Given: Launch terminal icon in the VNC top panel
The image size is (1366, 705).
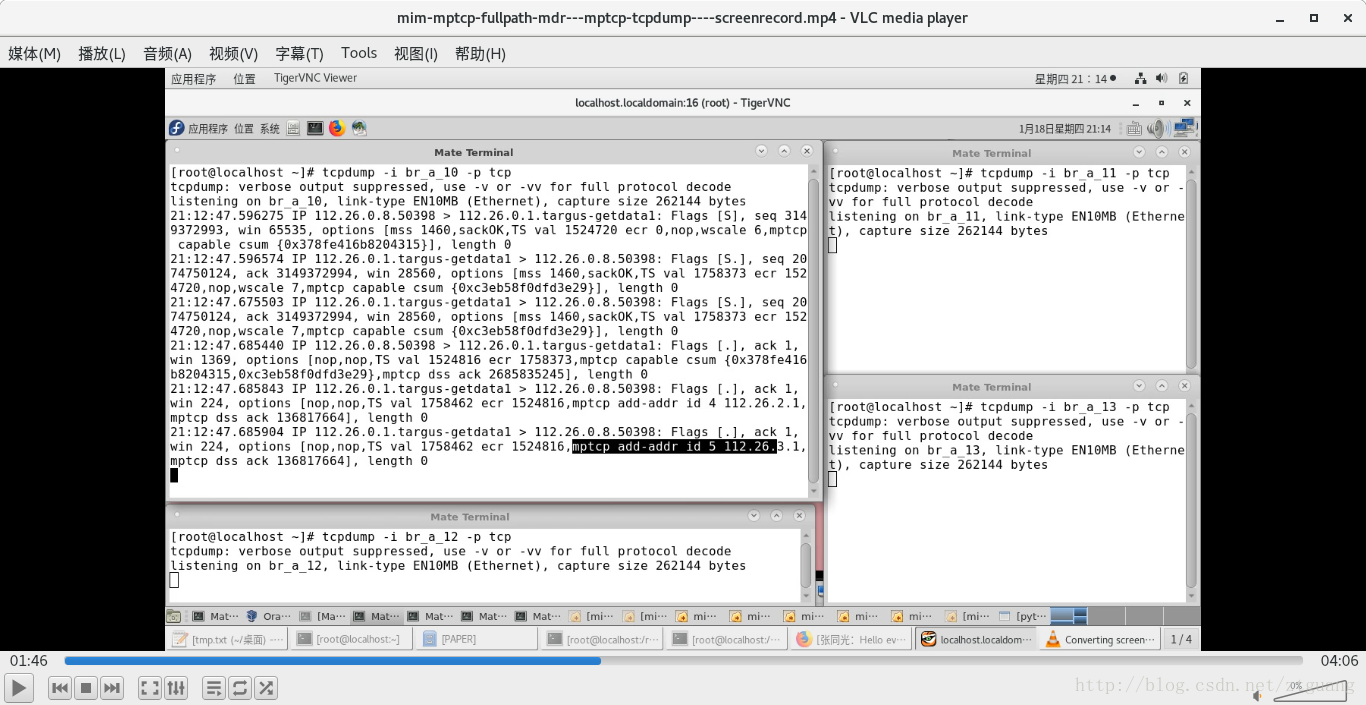Looking at the screenshot, I should pyautogui.click(x=315, y=128).
